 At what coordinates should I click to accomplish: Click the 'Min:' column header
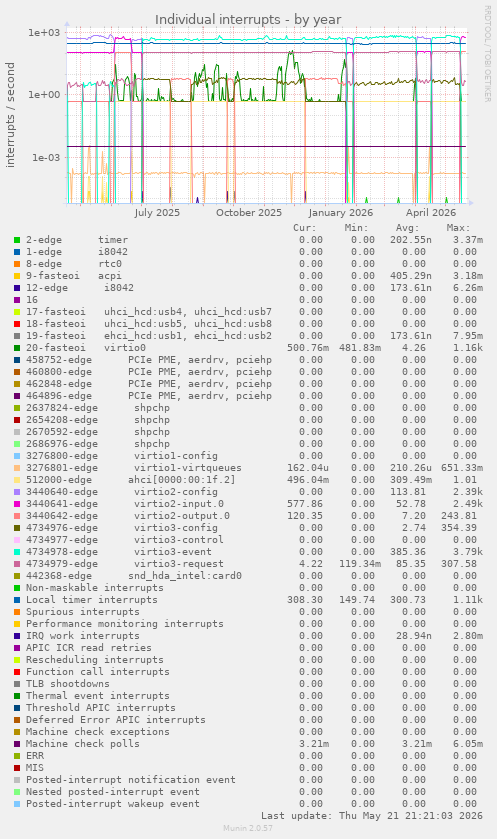point(356,228)
